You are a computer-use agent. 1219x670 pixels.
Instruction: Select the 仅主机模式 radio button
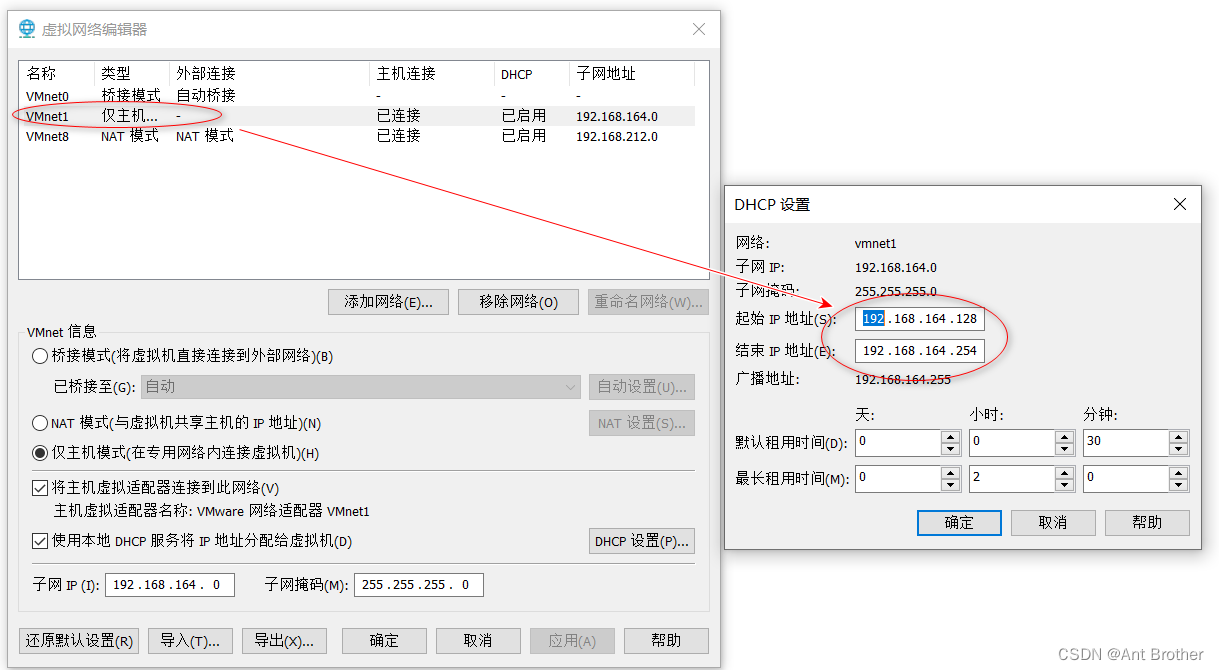(40, 454)
